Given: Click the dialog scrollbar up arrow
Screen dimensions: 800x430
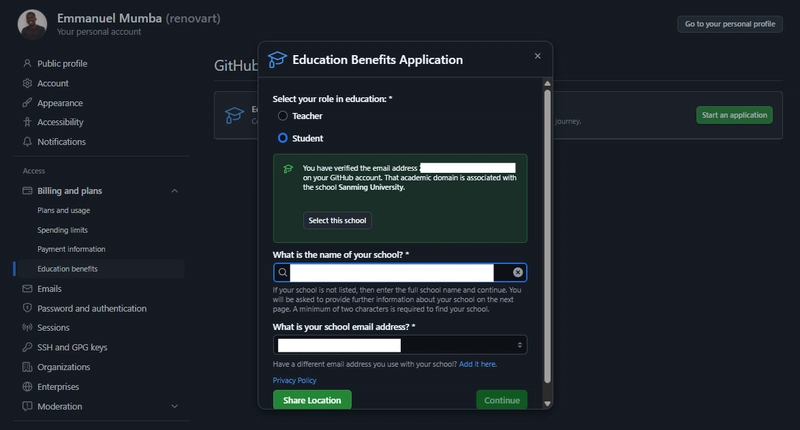Looking at the screenshot, I should 547,83.
